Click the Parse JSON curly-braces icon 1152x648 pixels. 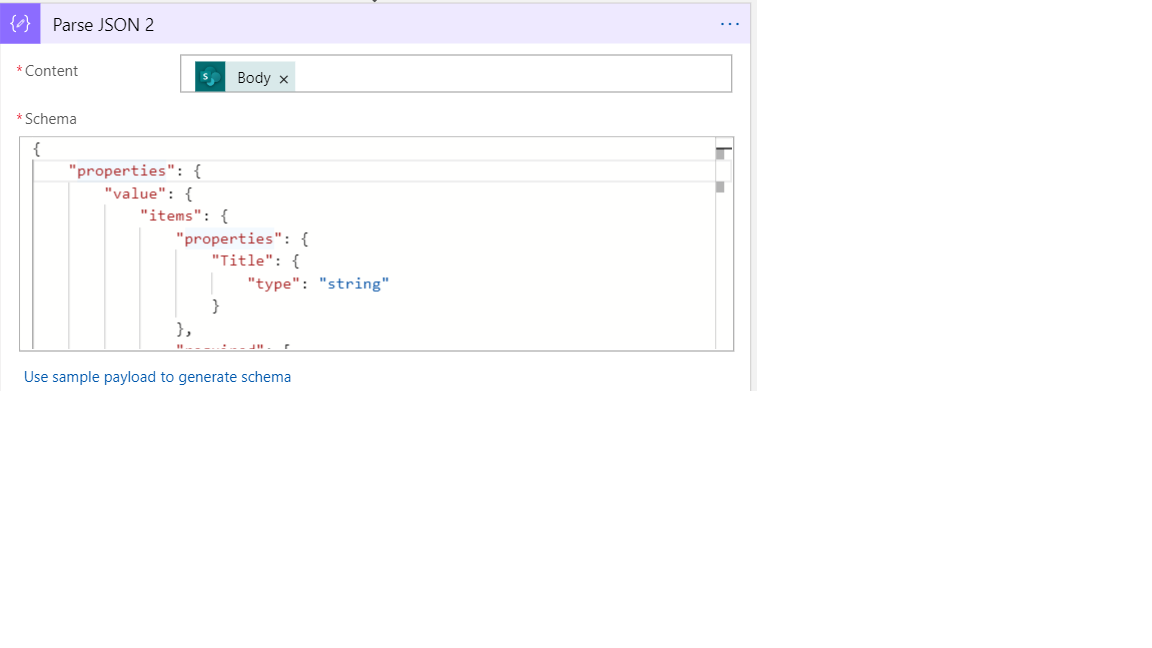click(19, 23)
